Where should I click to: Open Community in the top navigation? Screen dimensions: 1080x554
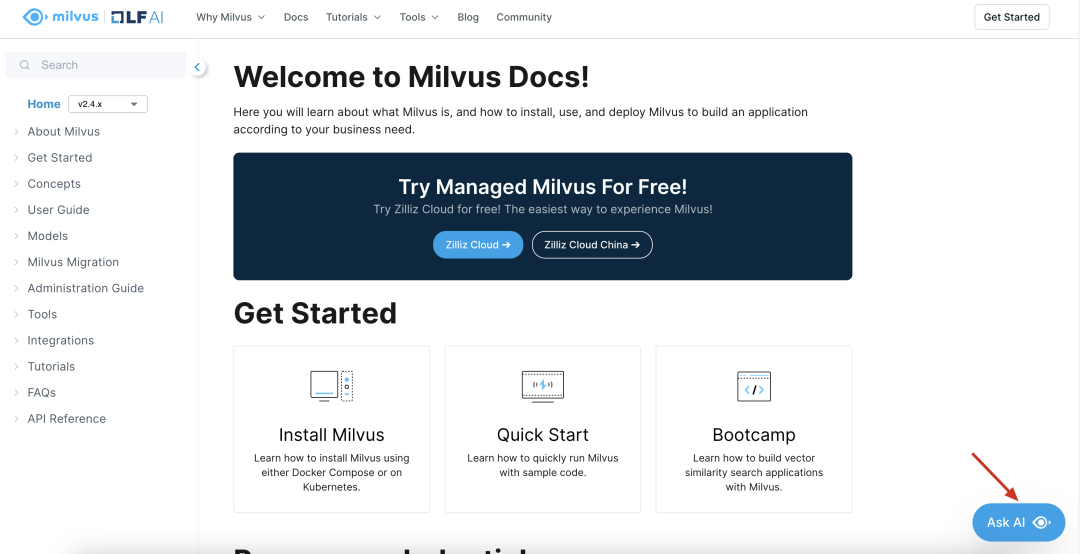[523, 17]
